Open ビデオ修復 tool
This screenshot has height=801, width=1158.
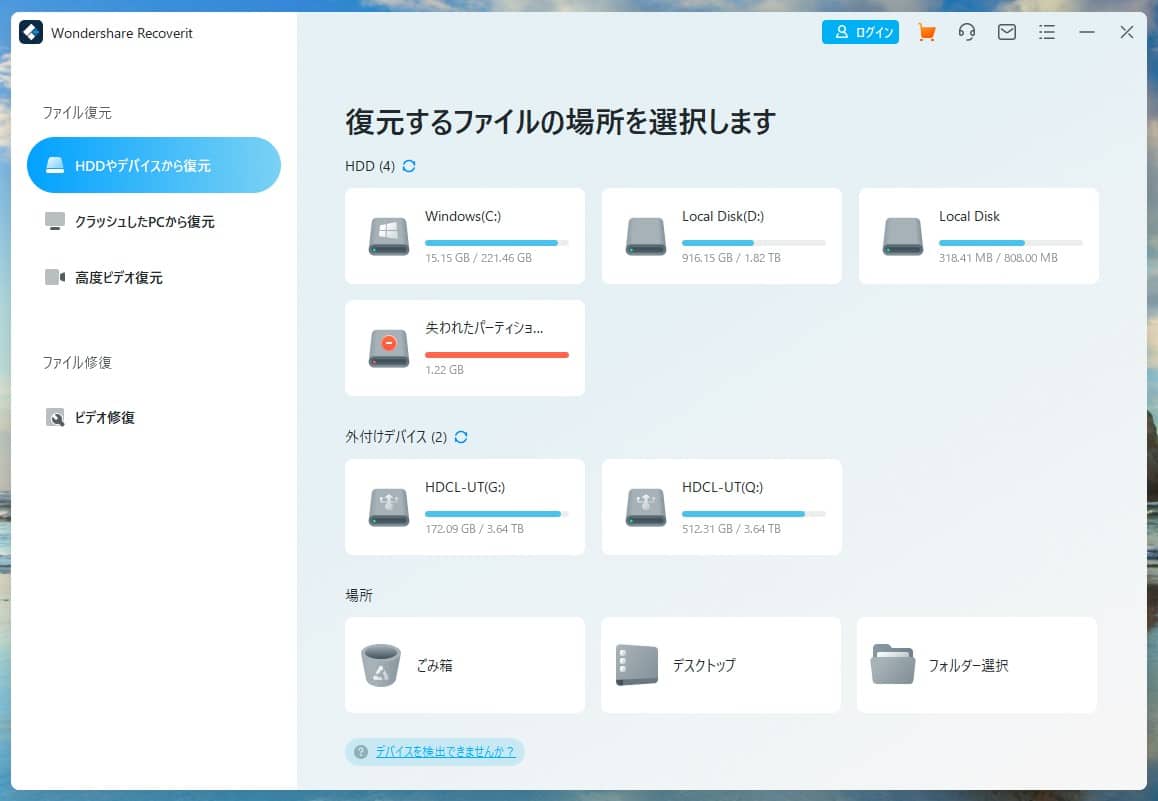[x=104, y=418]
